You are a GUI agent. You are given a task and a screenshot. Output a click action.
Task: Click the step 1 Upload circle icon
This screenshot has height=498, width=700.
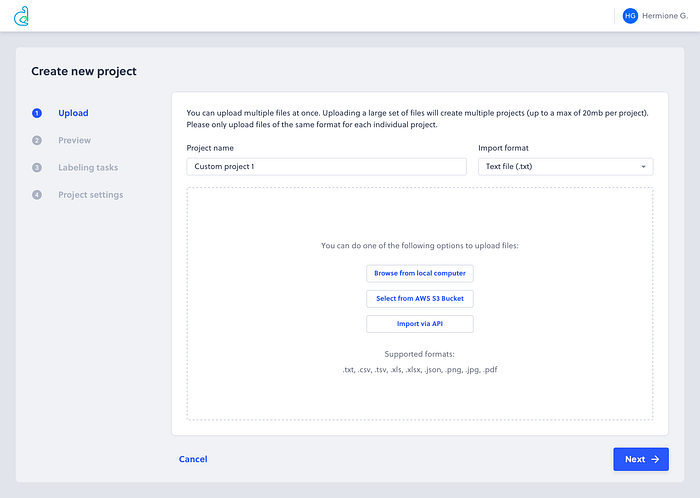click(37, 113)
